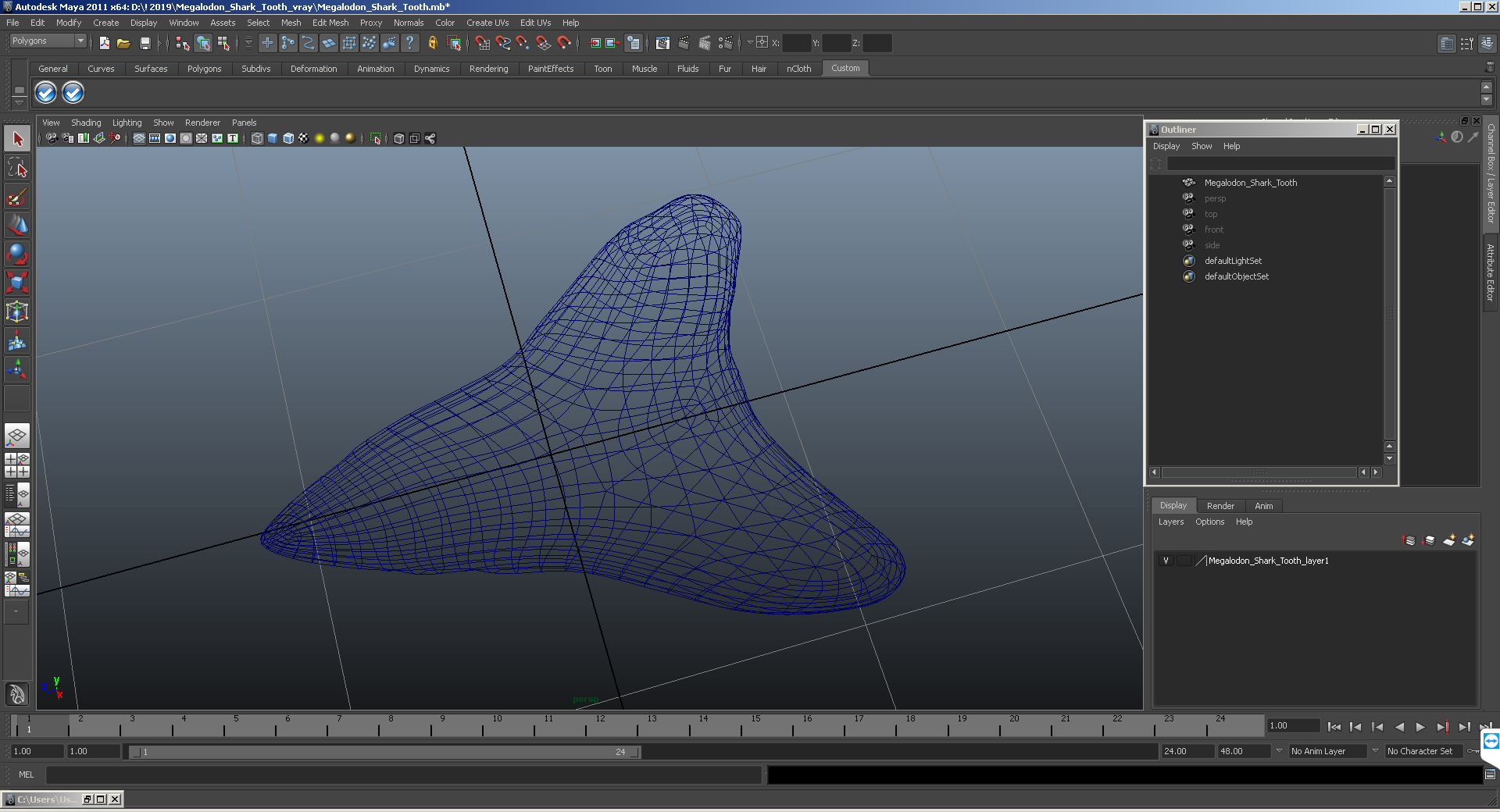Open Layers menu in layer editor
This screenshot has width=1500, height=812.
coord(1170,522)
